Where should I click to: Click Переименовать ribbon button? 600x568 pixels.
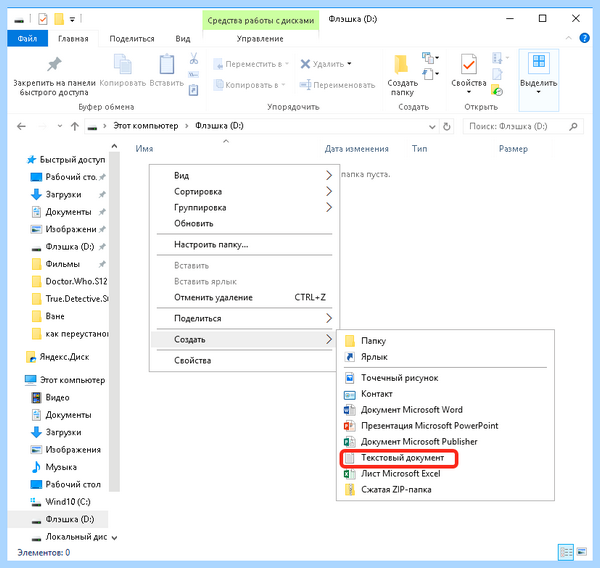point(337,85)
